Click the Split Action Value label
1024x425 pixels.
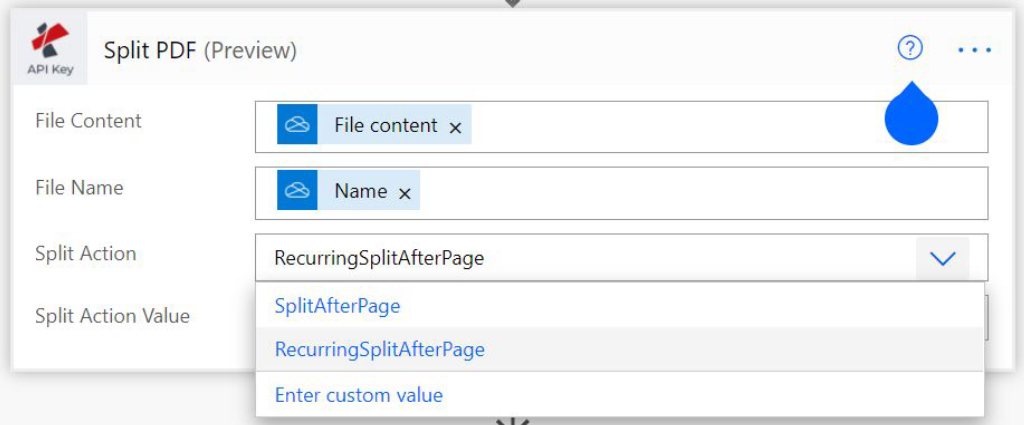click(x=112, y=316)
